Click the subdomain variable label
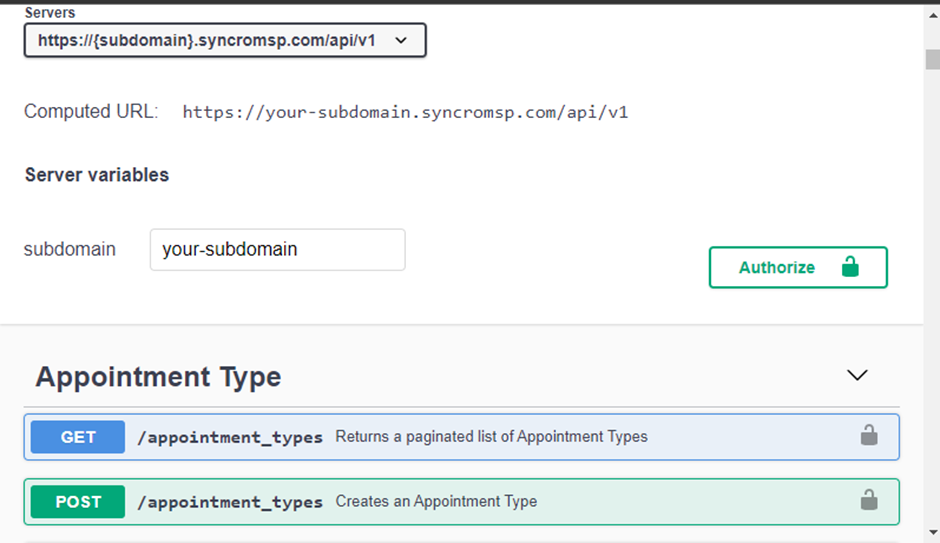Screen dimensions: 940x543 pyautogui.click(x=70, y=249)
